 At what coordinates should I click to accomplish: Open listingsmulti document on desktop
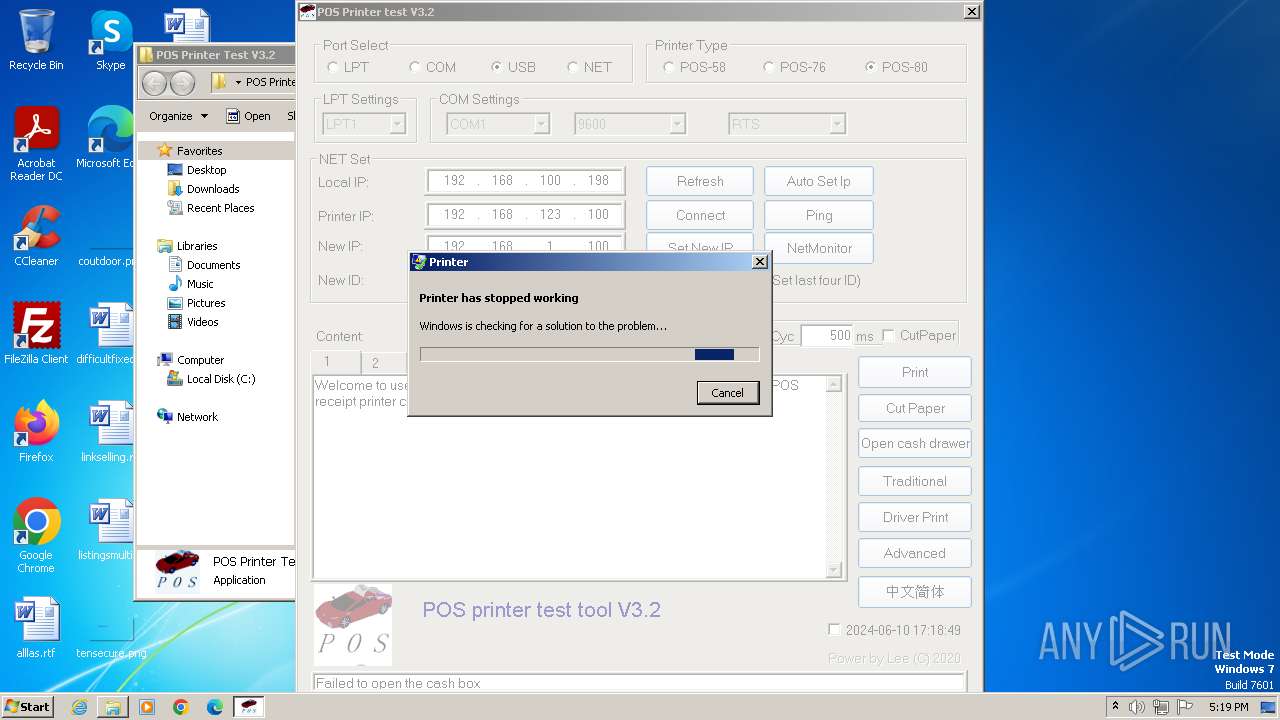[x=108, y=530]
